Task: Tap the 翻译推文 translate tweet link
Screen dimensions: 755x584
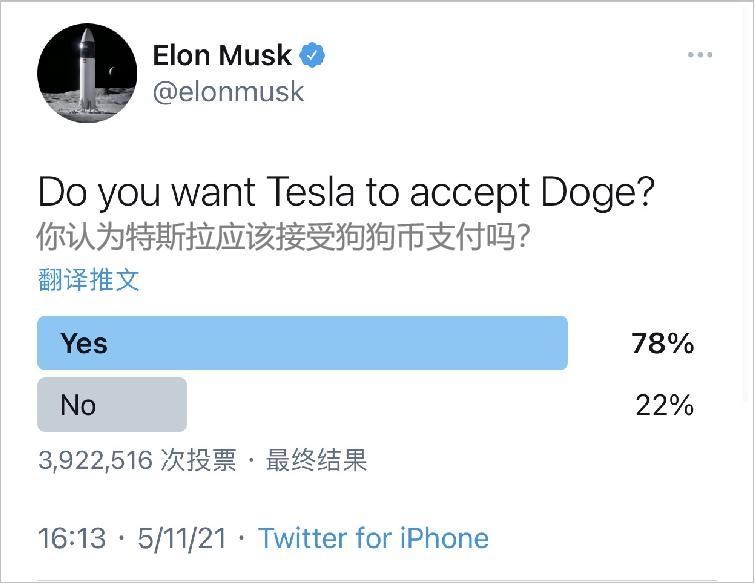Action: pyautogui.click(x=89, y=280)
